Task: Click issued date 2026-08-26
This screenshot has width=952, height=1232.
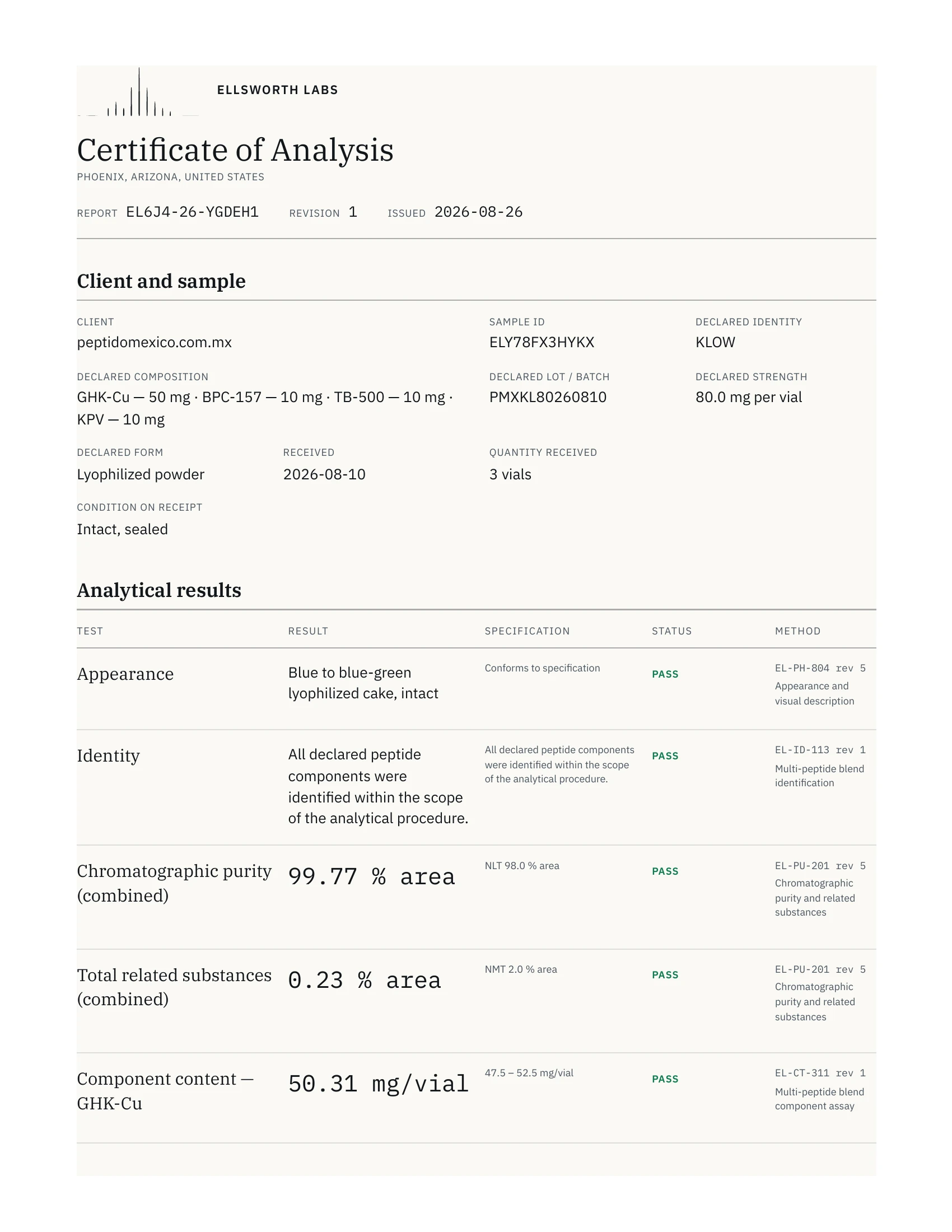Action: [x=478, y=212]
